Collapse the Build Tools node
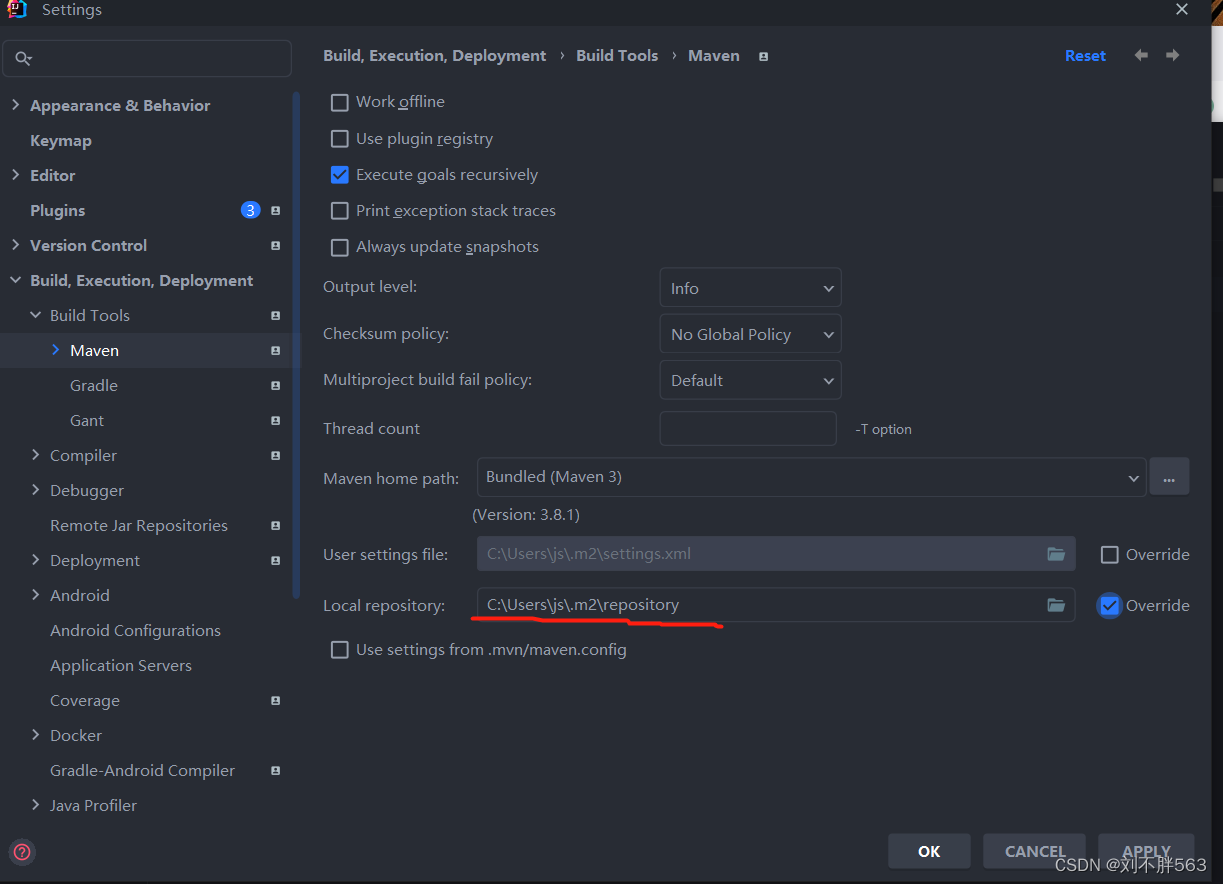Screen dimensions: 1223x884 (x=35, y=315)
